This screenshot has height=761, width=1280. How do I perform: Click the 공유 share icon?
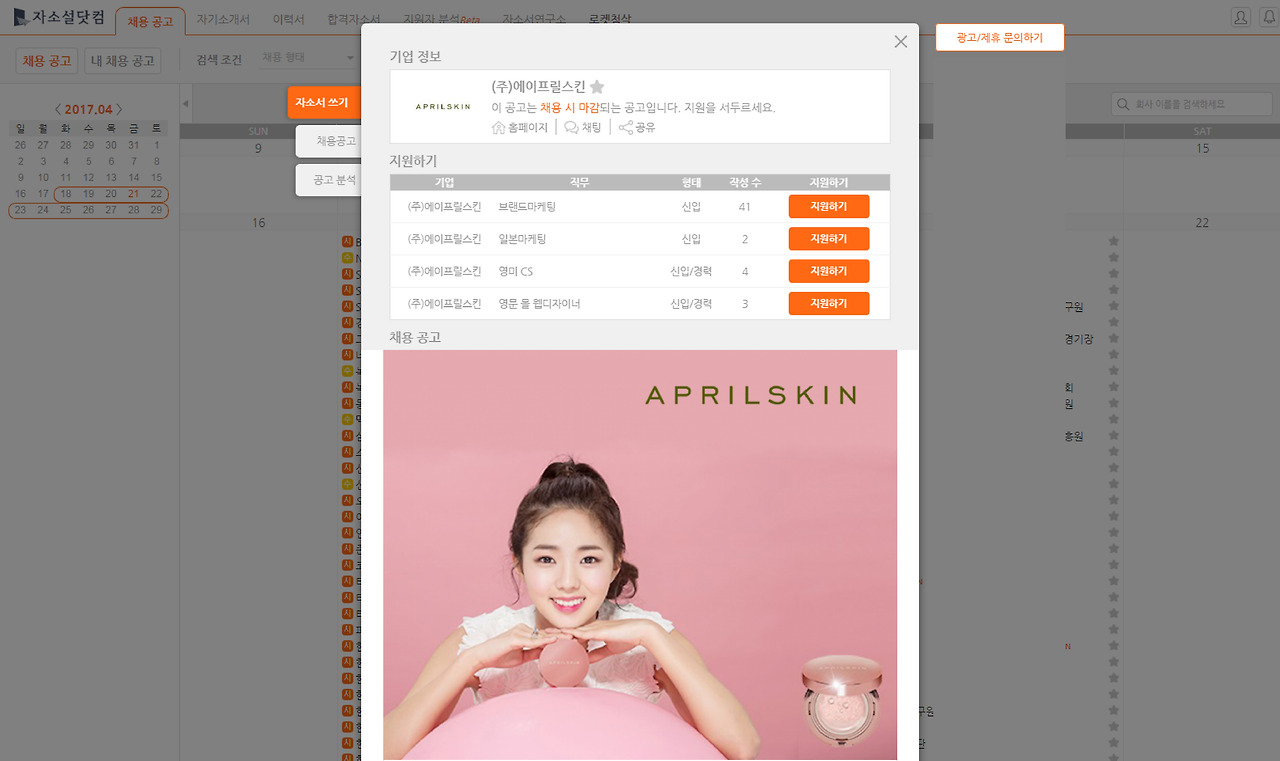636,127
